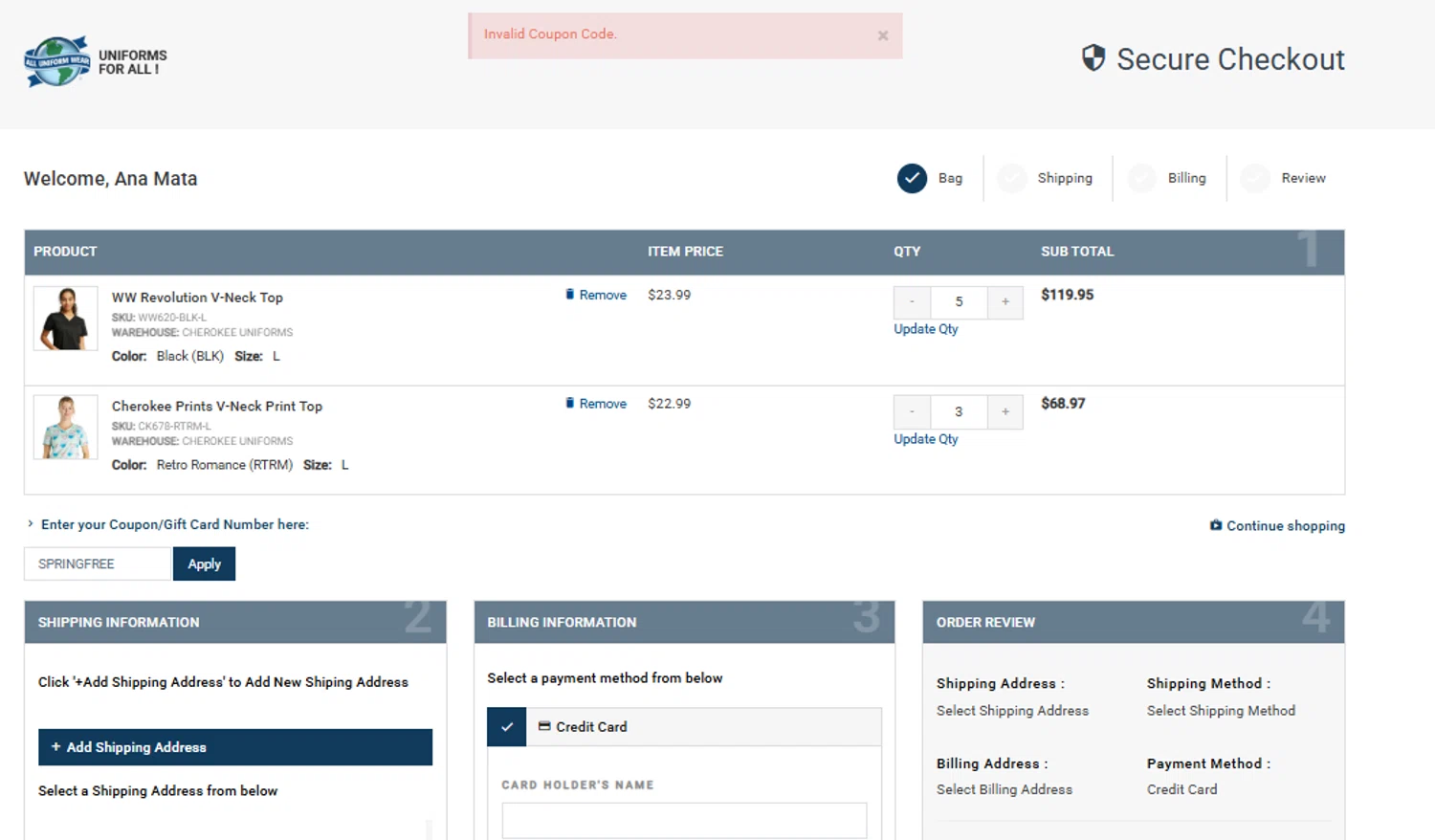Open the WW Revolution V-Neck Top product name
Screen dimensions: 1435x840
tap(197, 298)
